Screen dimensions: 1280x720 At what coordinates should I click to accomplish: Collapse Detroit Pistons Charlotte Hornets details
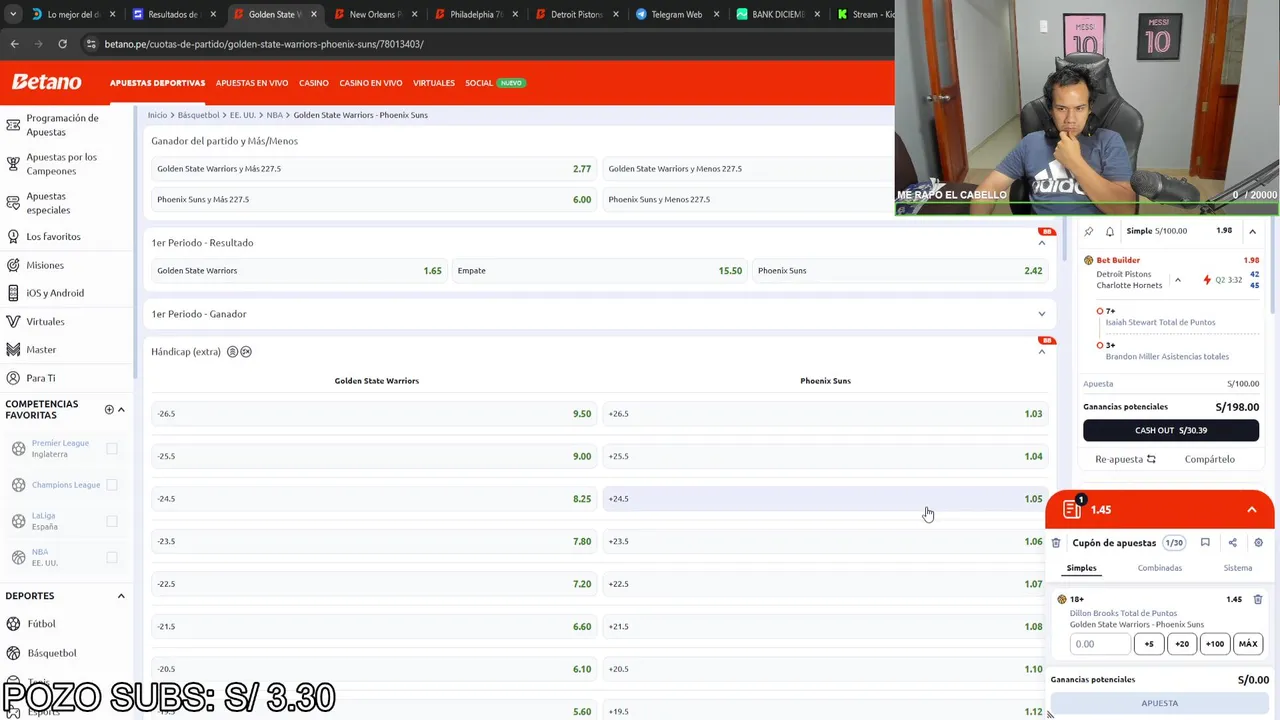(x=1177, y=280)
